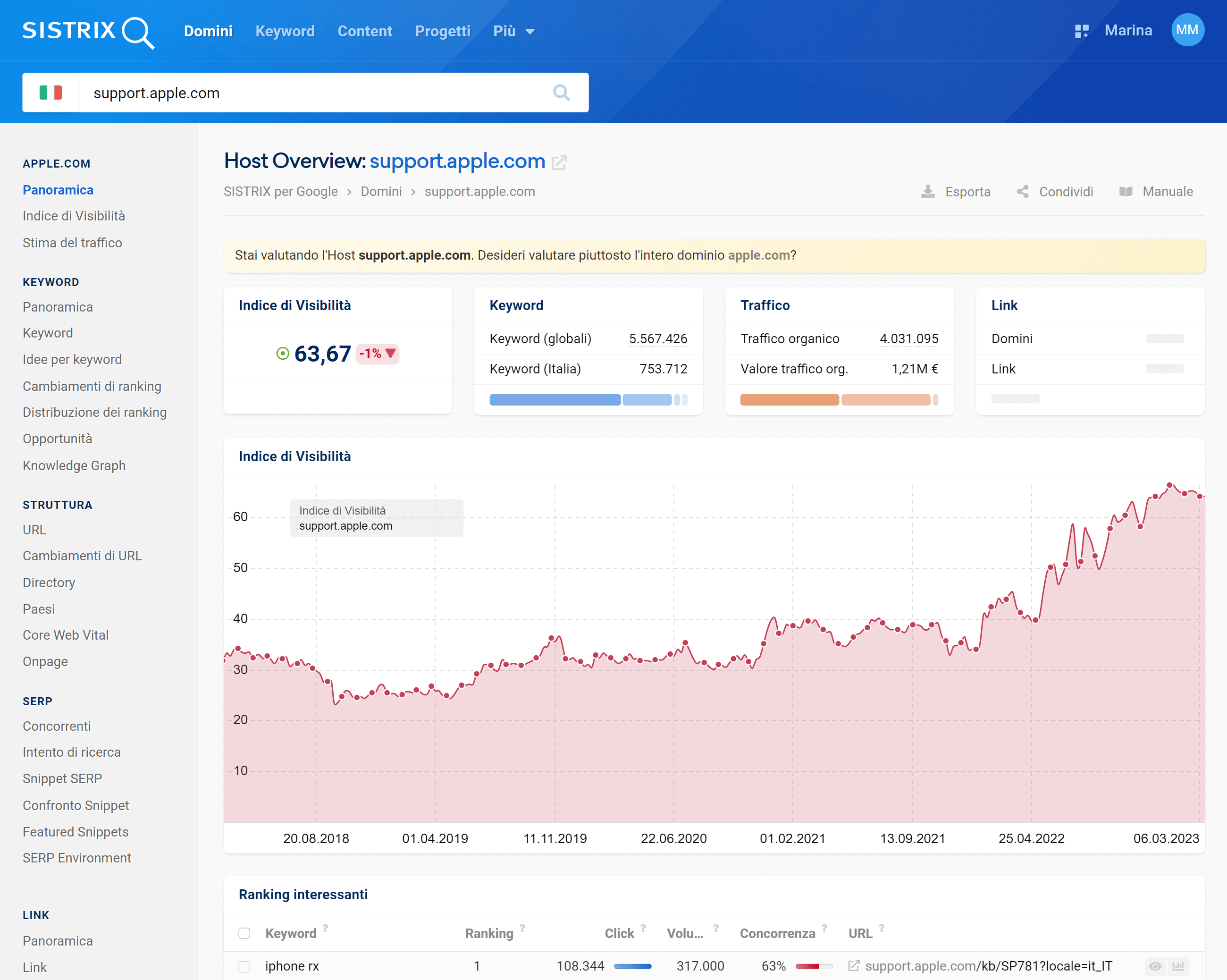Click the blue keyword distribution bar
The height and width of the screenshot is (980, 1227).
tap(588, 400)
